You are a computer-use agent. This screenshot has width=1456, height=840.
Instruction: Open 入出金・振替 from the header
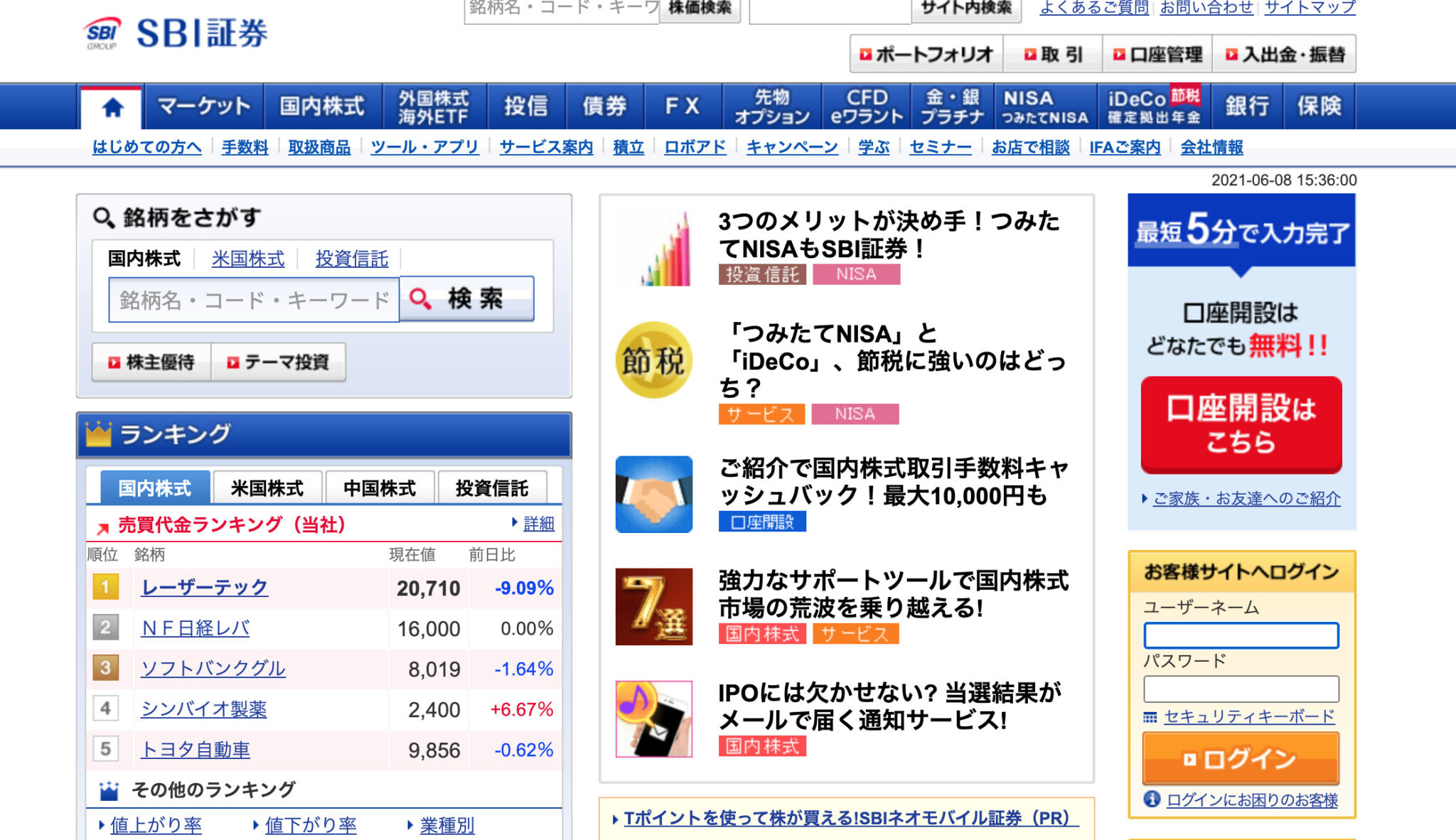(1285, 54)
